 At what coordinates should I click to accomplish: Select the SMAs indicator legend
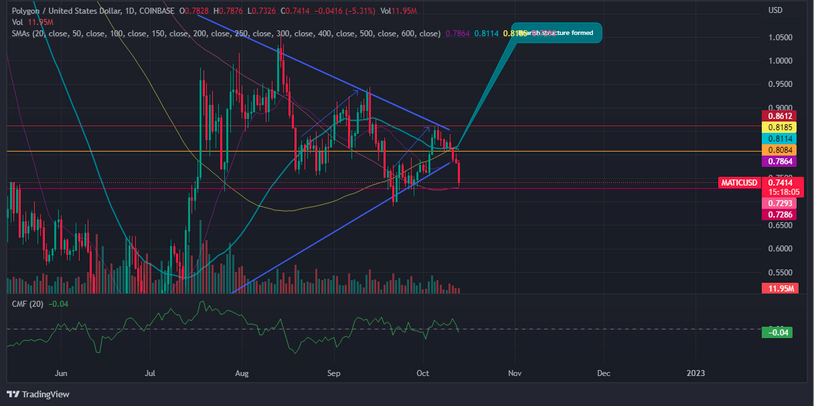[224, 33]
